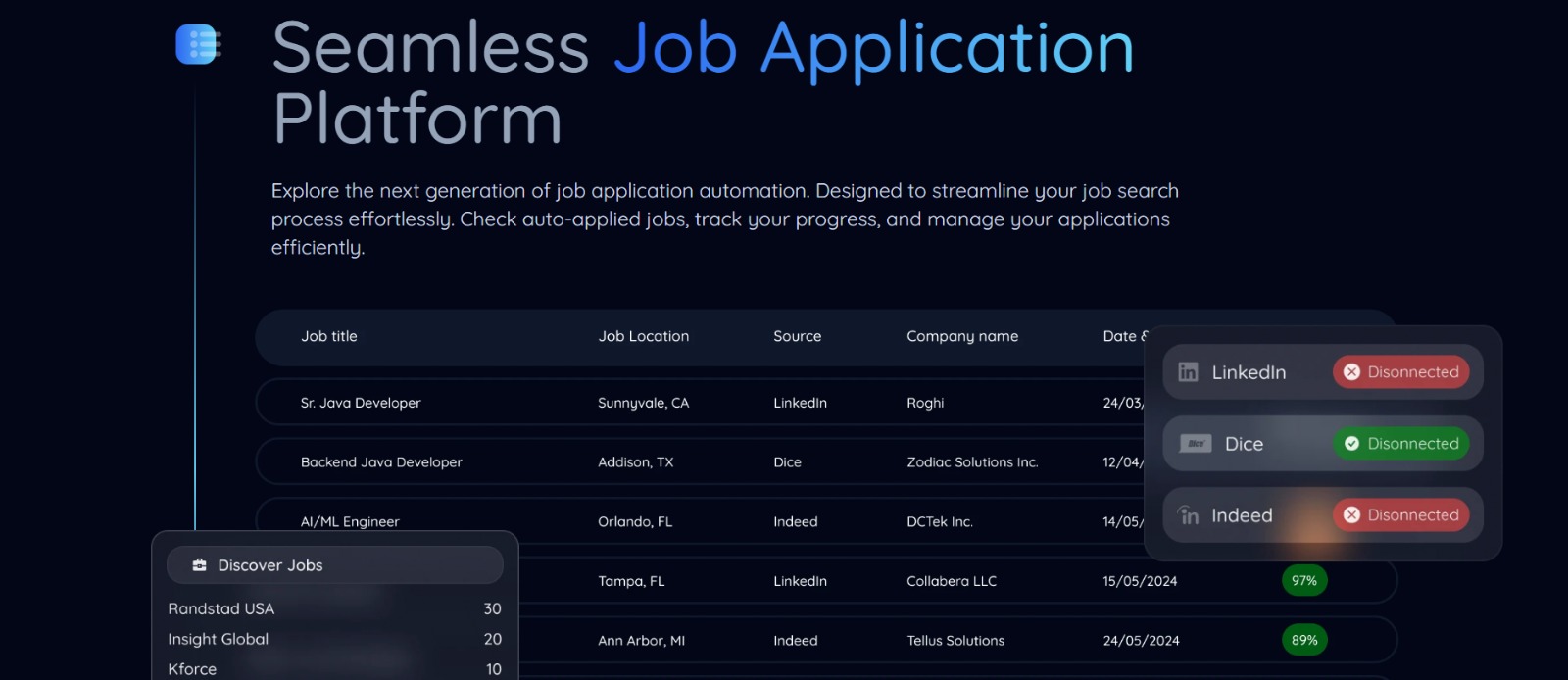The height and width of the screenshot is (680, 1568).
Task: Click the green checkmark icon in Dice badge
Action: 1351,444
